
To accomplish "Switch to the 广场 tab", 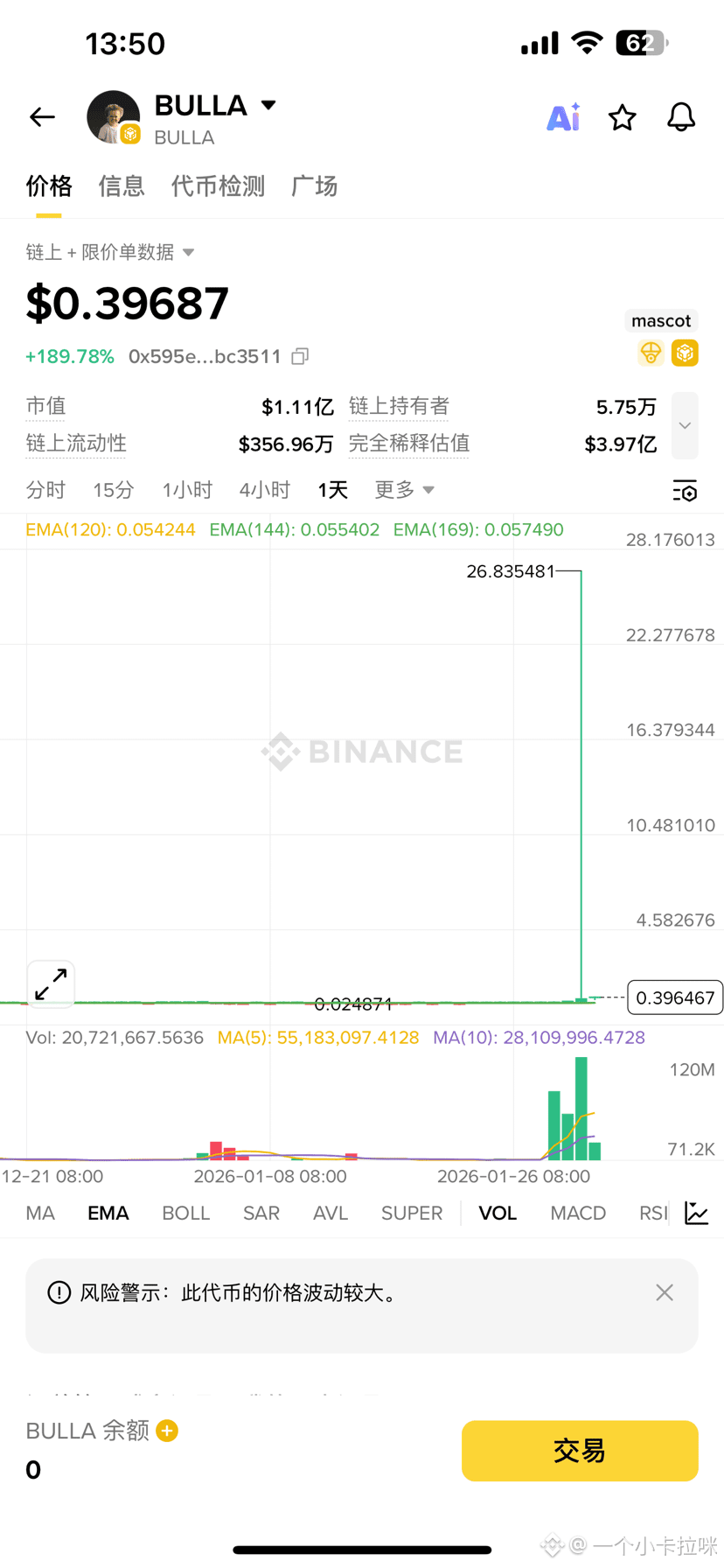I will (x=314, y=185).
